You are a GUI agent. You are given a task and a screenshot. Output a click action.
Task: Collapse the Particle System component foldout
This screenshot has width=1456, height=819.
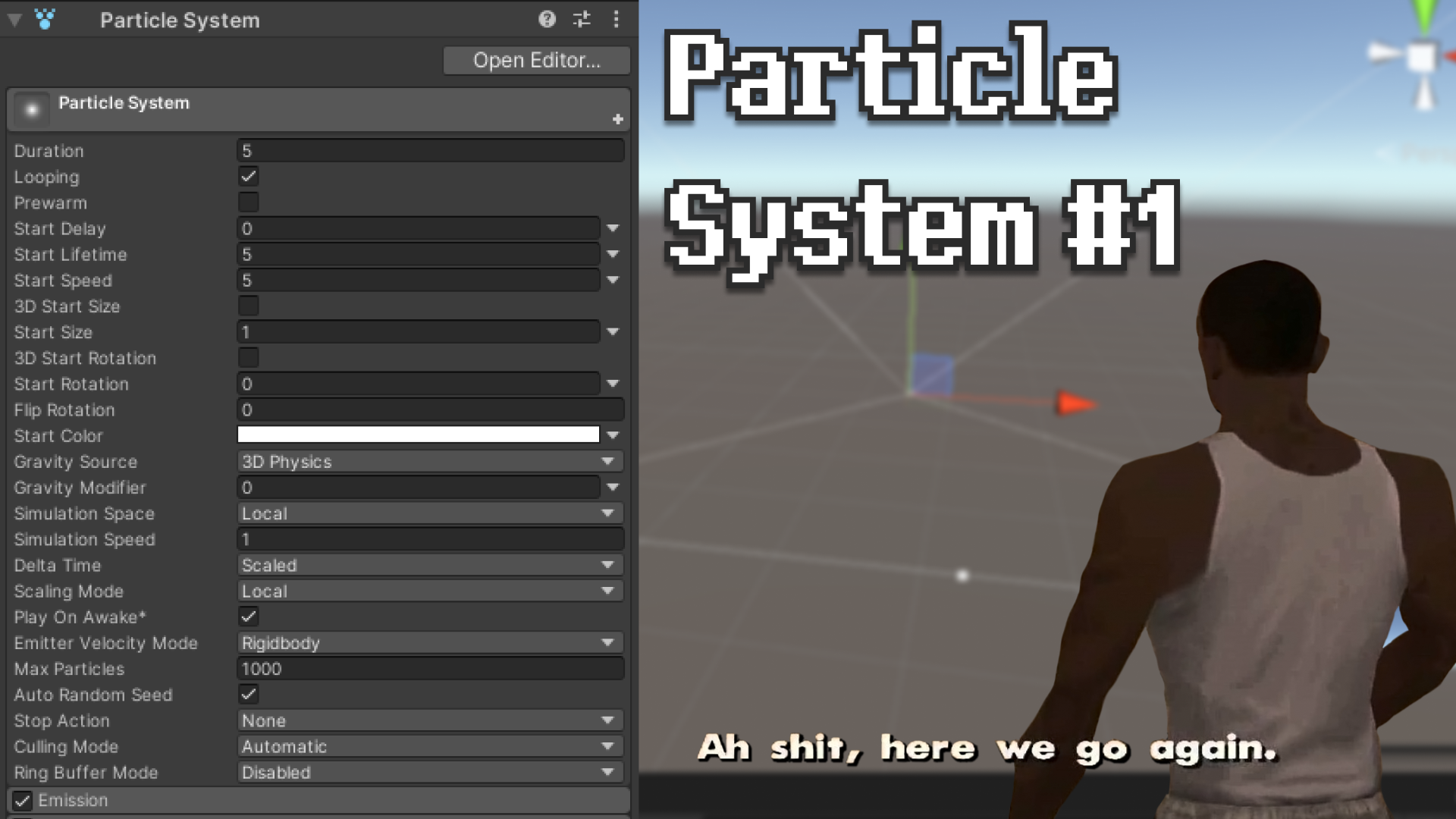14,20
